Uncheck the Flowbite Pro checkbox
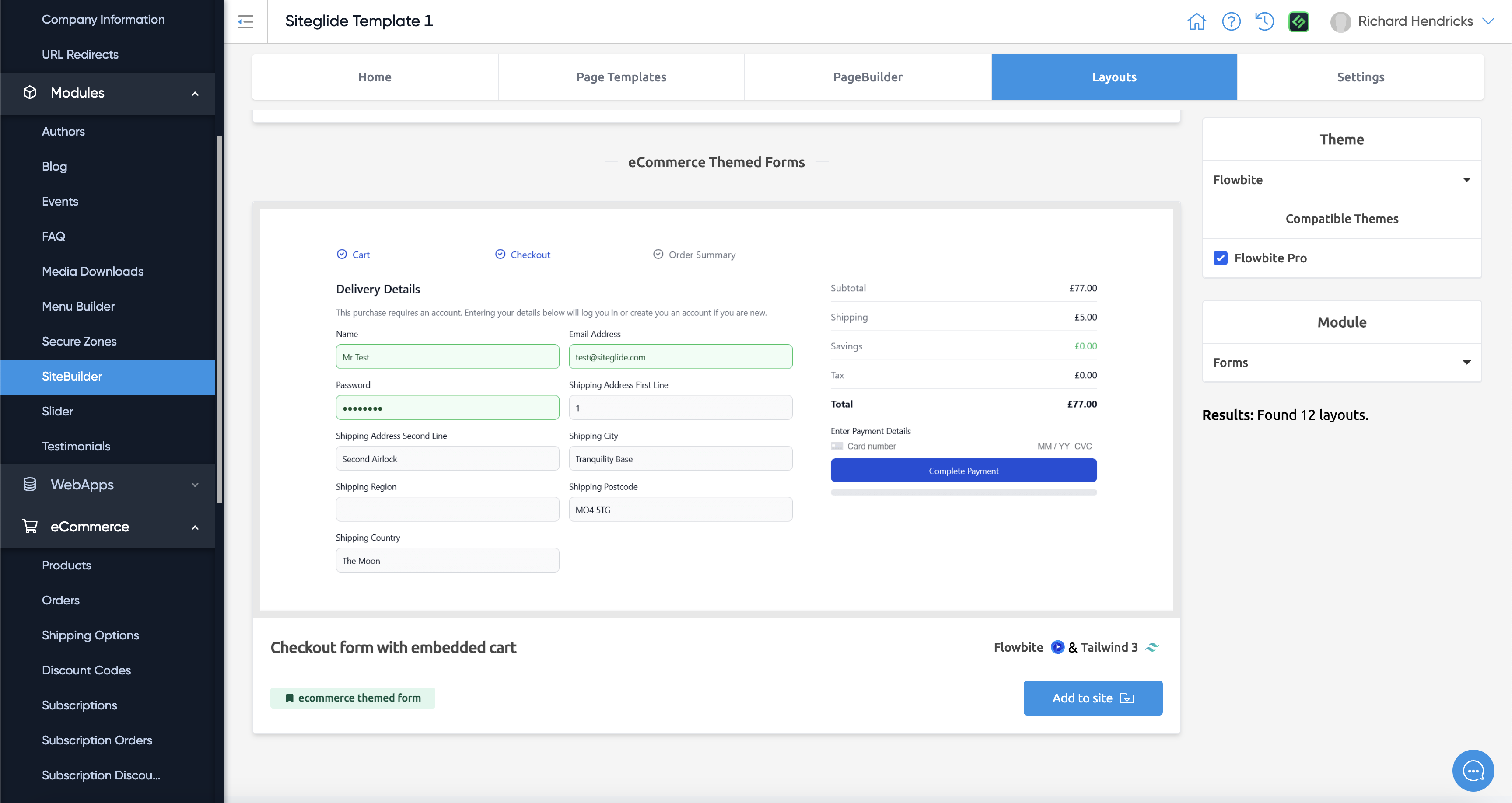Image resolution: width=1512 pixels, height=803 pixels. pyautogui.click(x=1220, y=258)
